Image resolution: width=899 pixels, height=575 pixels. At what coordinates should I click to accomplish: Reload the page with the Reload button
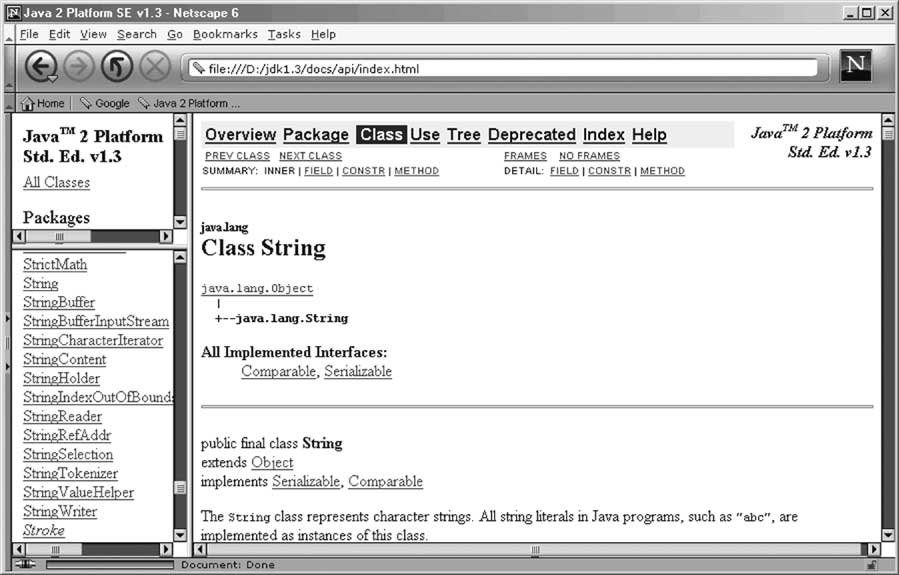(x=117, y=67)
